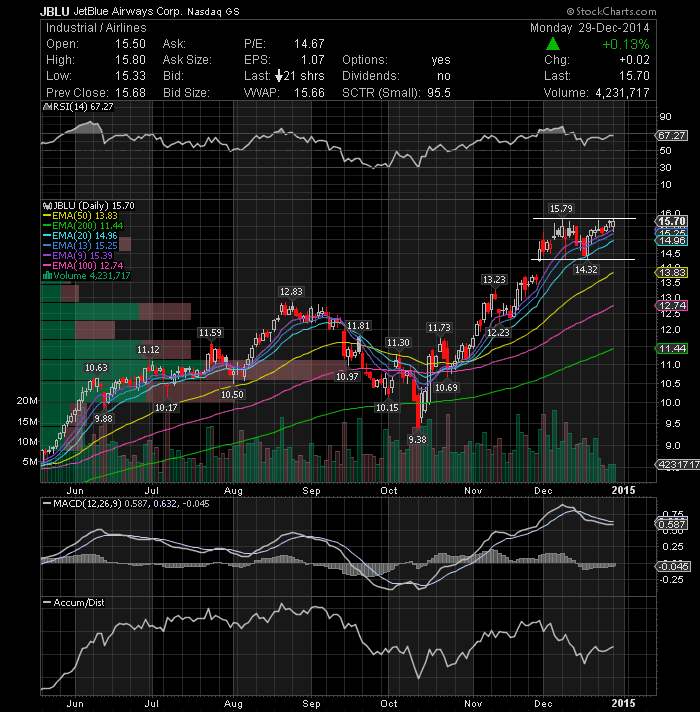Click the '10.17' price annotation
Viewport: 700px width, 712px height.
[166, 408]
